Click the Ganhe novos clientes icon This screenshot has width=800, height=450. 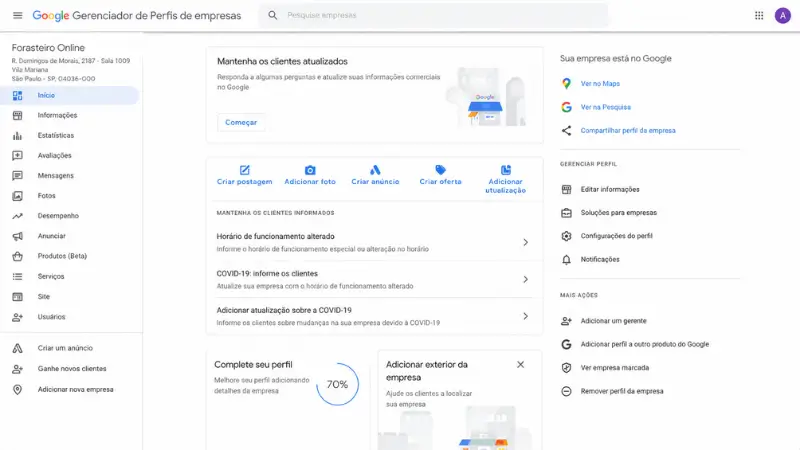tap(17, 369)
